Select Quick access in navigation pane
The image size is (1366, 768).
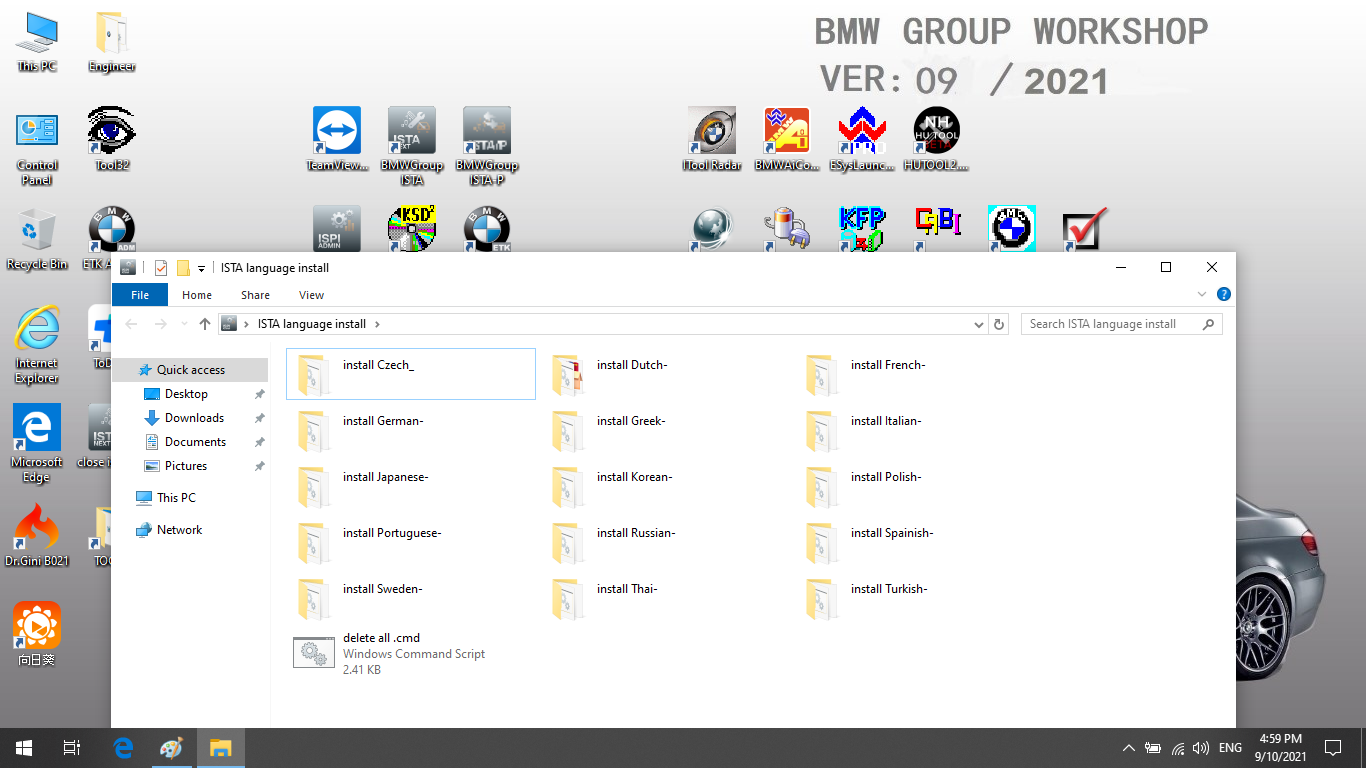click(x=190, y=370)
